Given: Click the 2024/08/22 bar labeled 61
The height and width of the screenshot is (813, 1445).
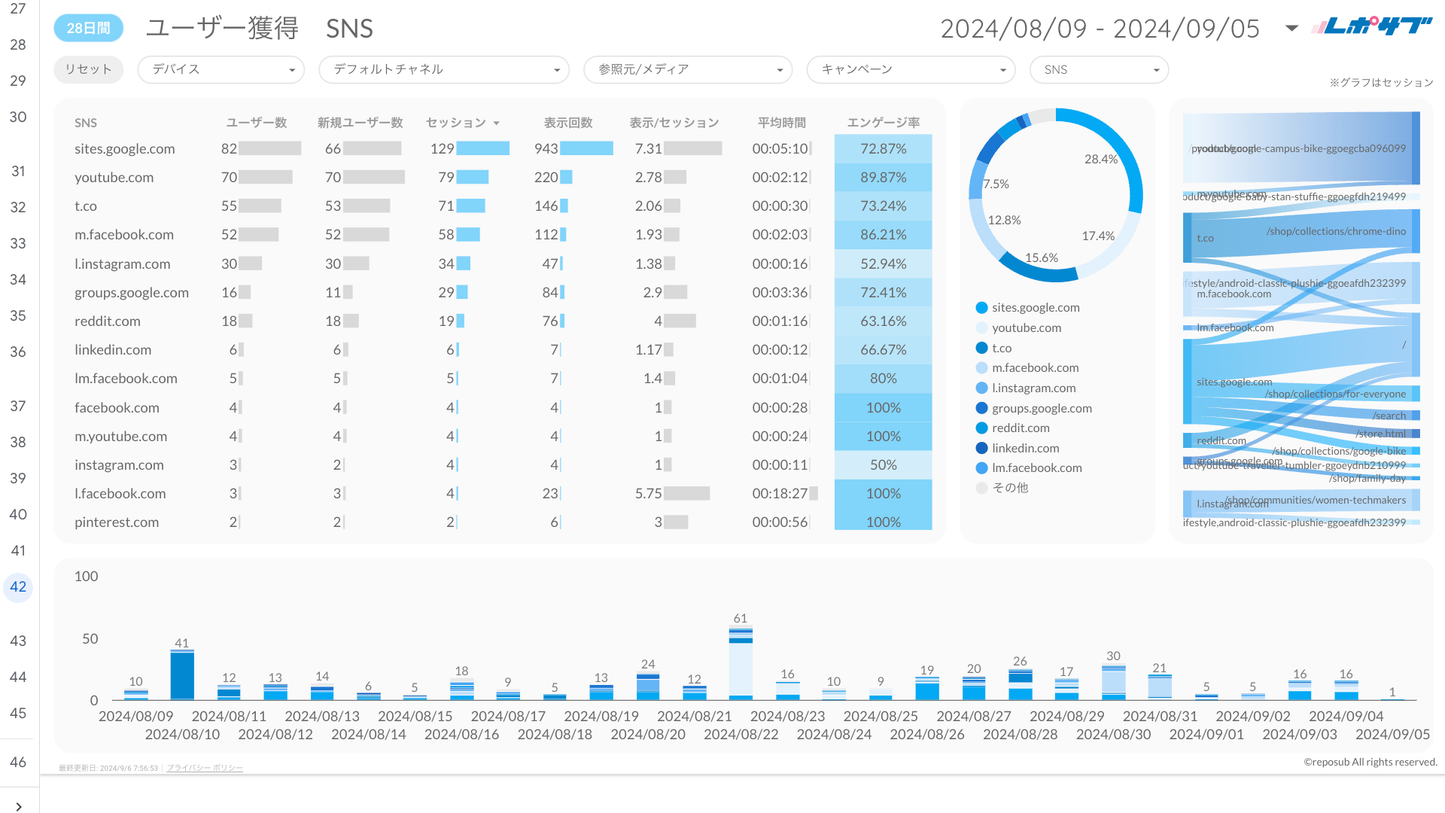Looking at the screenshot, I should (x=740, y=663).
